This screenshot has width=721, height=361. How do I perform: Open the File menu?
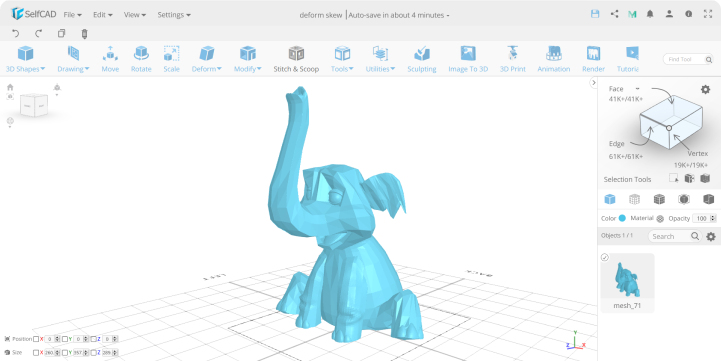pyautogui.click(x=73, y=15)
